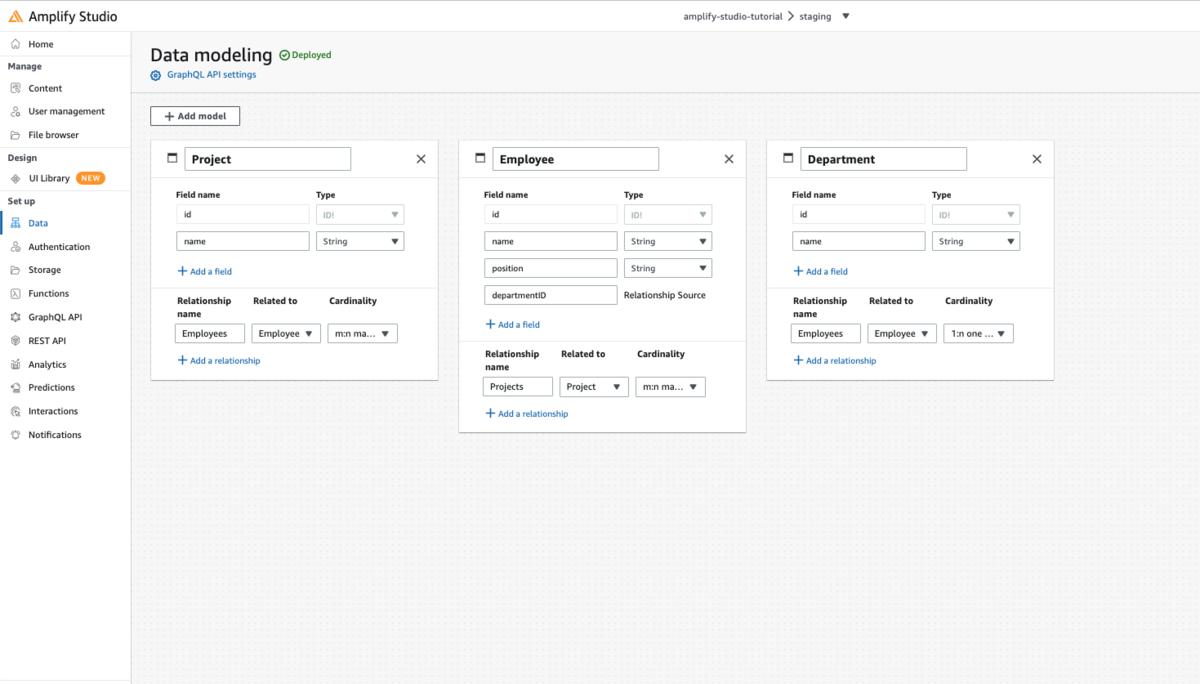Click the Home icon in sidebar
Image resolution: width=1200 pixels, height=684 pixels.
15,44
